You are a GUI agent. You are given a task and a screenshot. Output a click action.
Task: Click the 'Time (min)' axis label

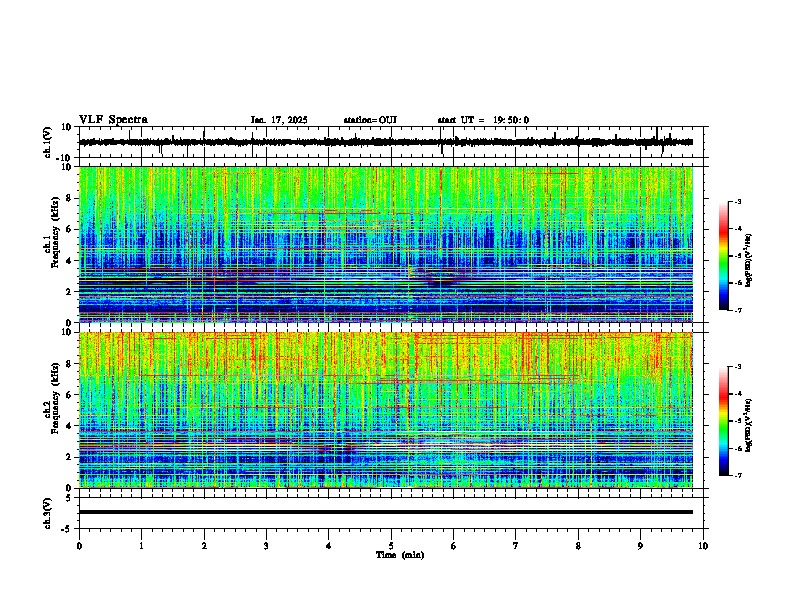point(400,555)
